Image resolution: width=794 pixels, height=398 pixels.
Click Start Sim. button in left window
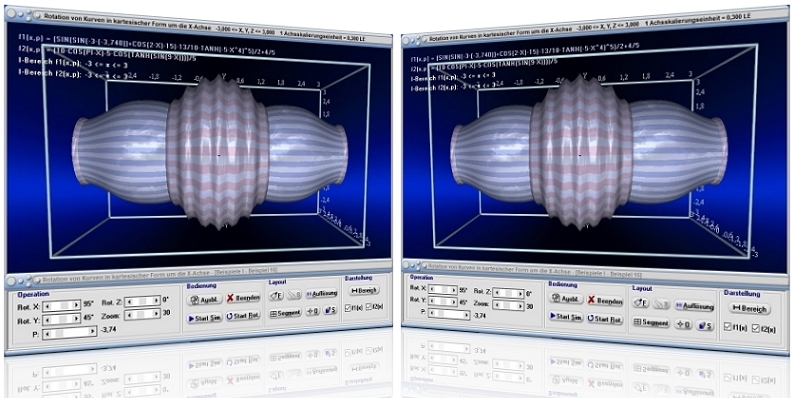[x=205, y=317]
